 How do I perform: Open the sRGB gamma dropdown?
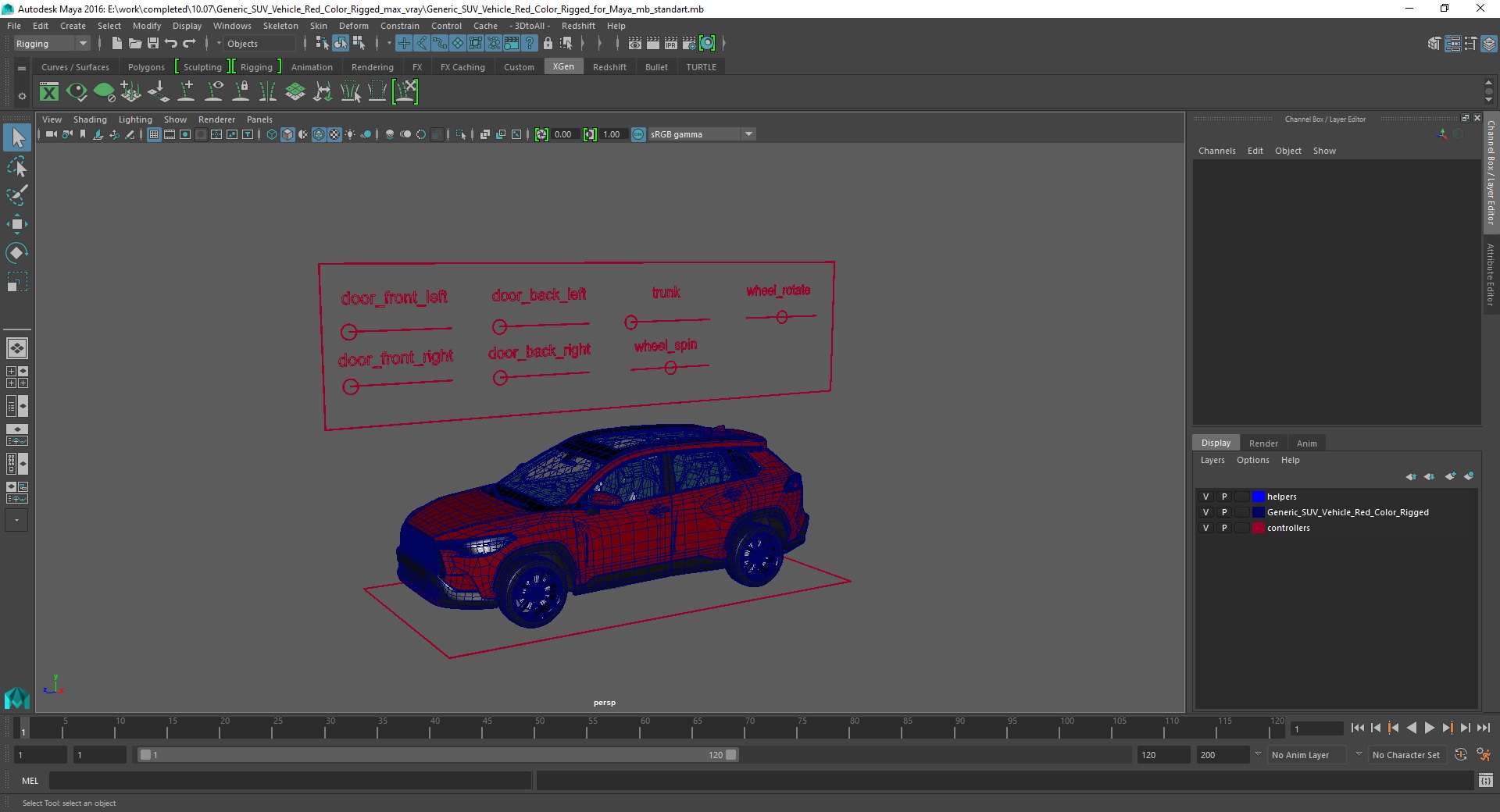point(702,134)
